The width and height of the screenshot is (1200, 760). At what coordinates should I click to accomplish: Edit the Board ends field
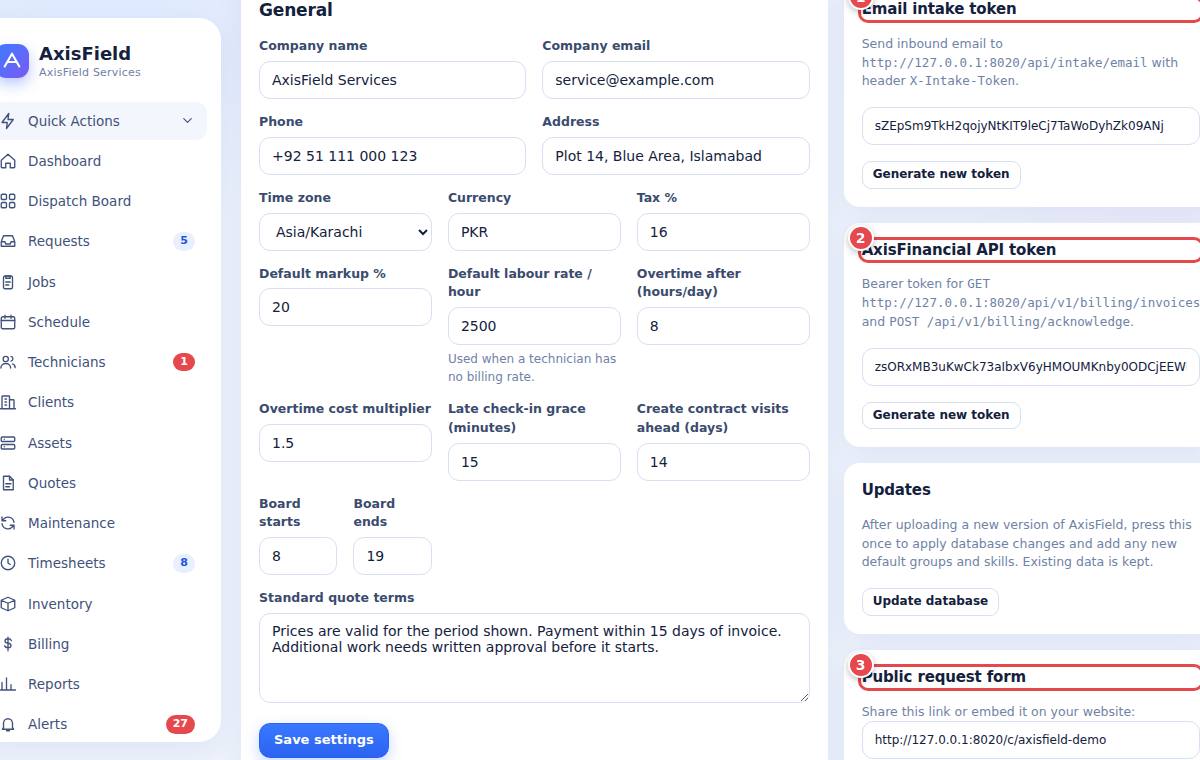(392, 556)
